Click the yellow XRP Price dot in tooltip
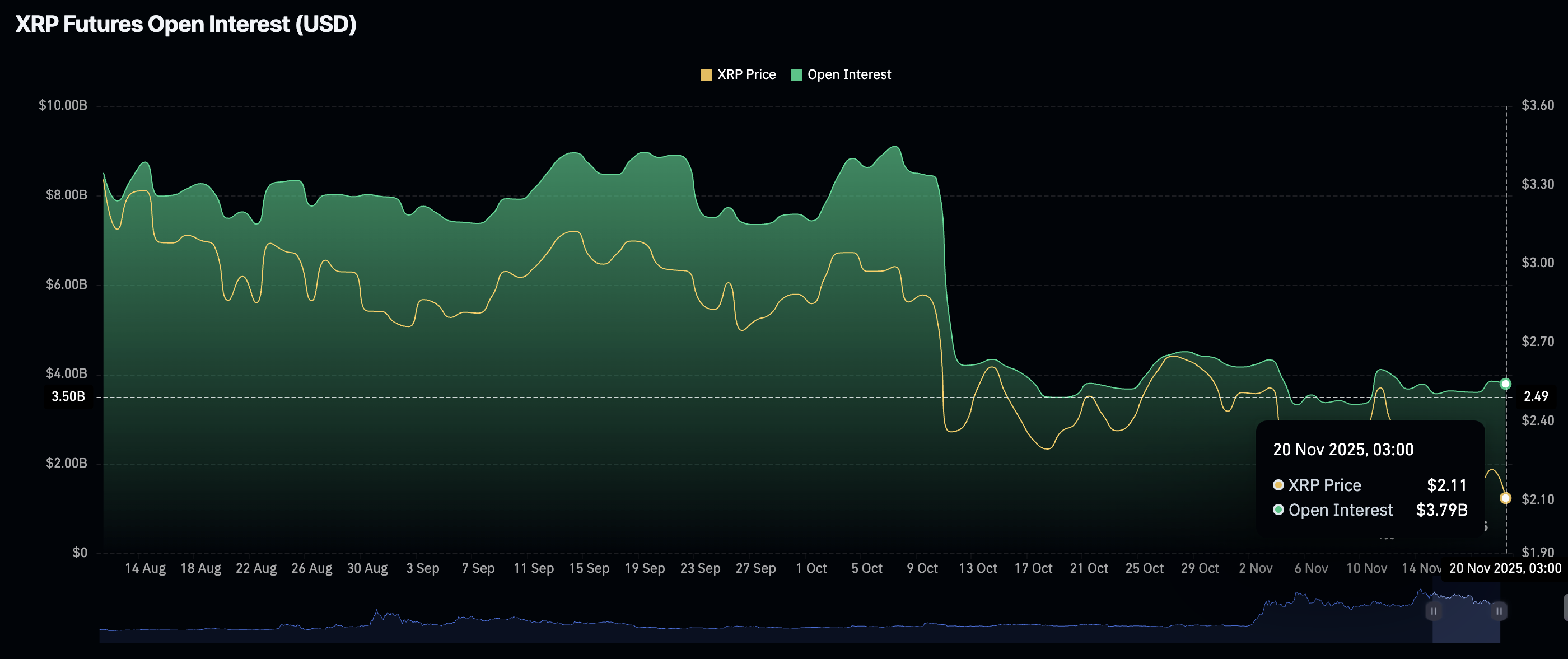Screen dimensions: 1568x659 [1278, 485]
